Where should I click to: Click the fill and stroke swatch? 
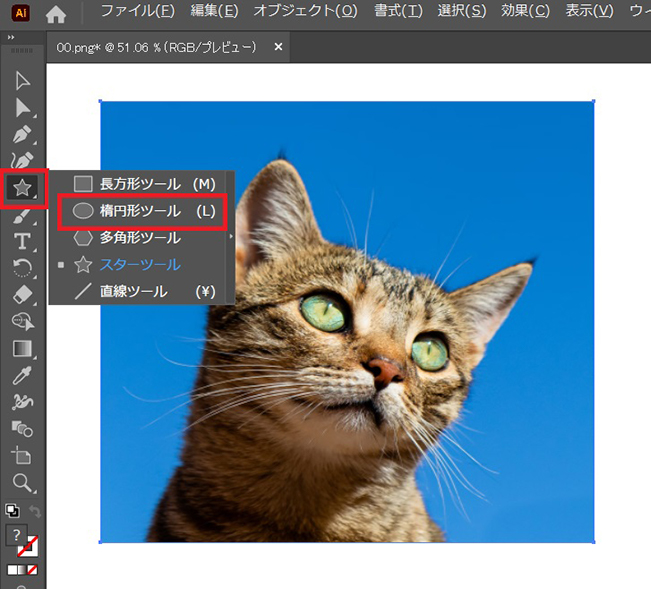[22, 541]
